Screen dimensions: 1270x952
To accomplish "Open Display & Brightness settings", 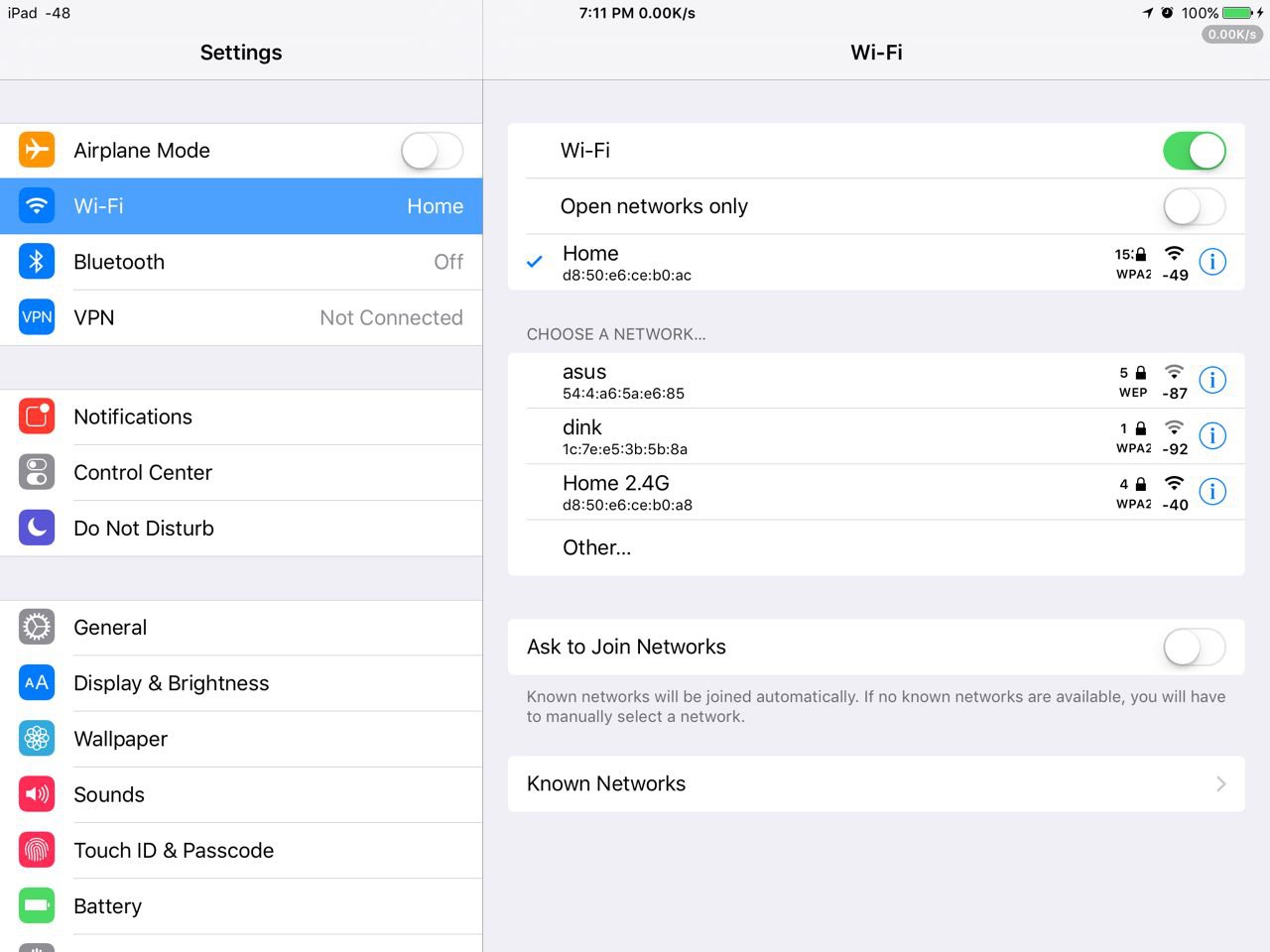I will 241,683.
